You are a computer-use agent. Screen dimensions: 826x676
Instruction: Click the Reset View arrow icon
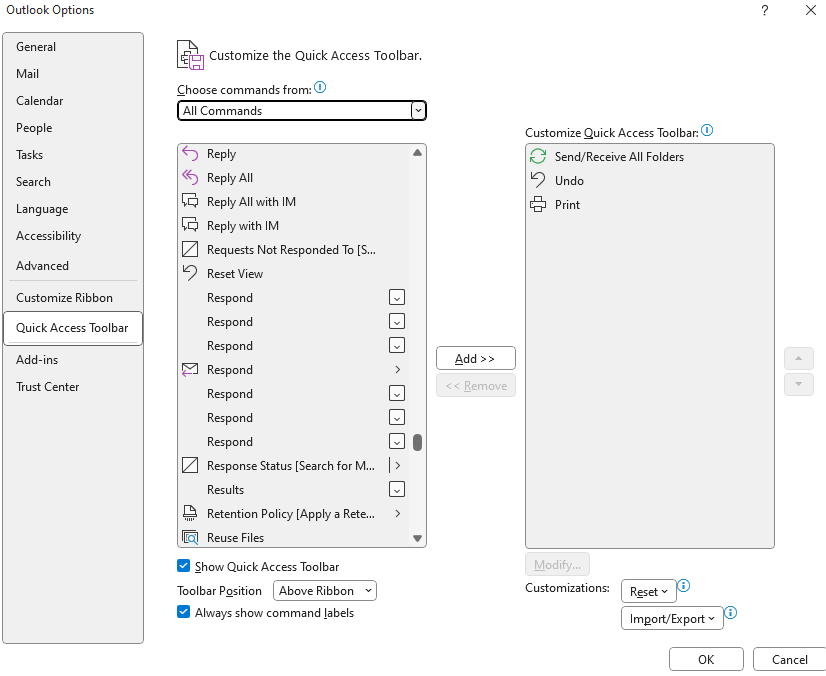(190, 273)
